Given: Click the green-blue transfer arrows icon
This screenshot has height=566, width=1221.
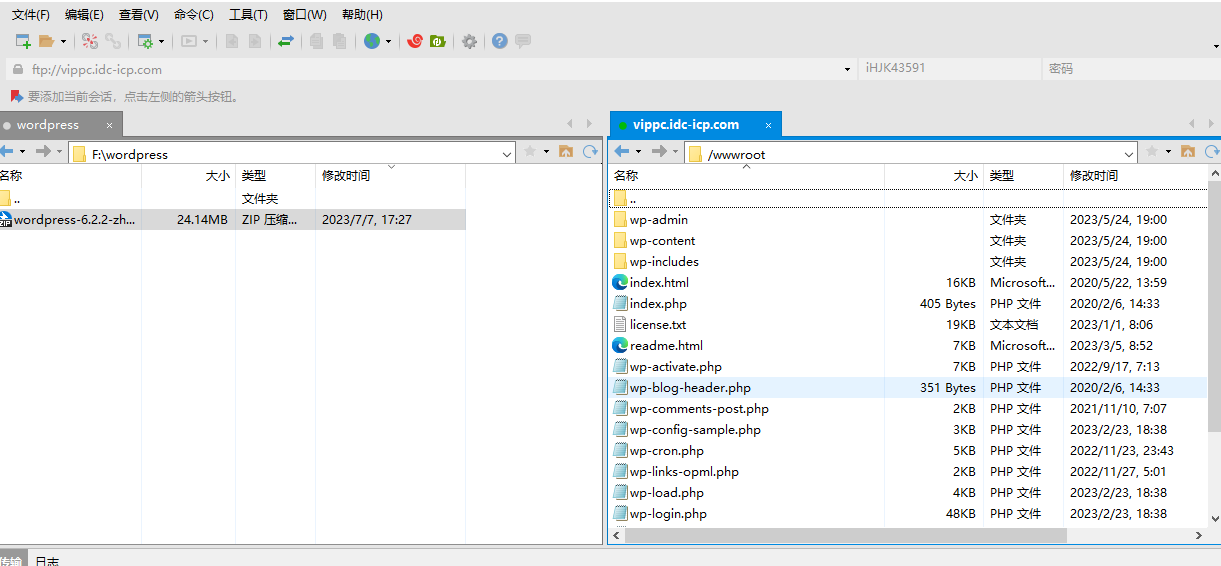Looking at the screenshot, I should coord(286,41).
